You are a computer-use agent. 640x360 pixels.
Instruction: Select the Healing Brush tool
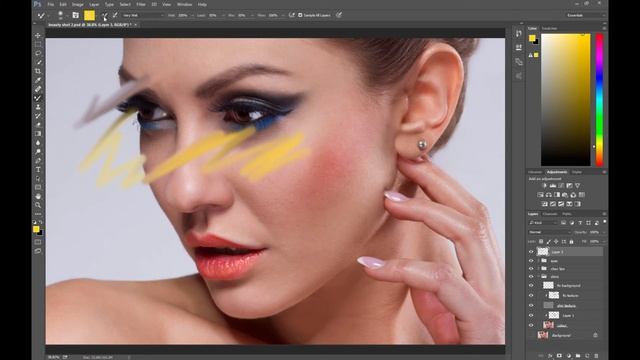(x=38, y=89)
